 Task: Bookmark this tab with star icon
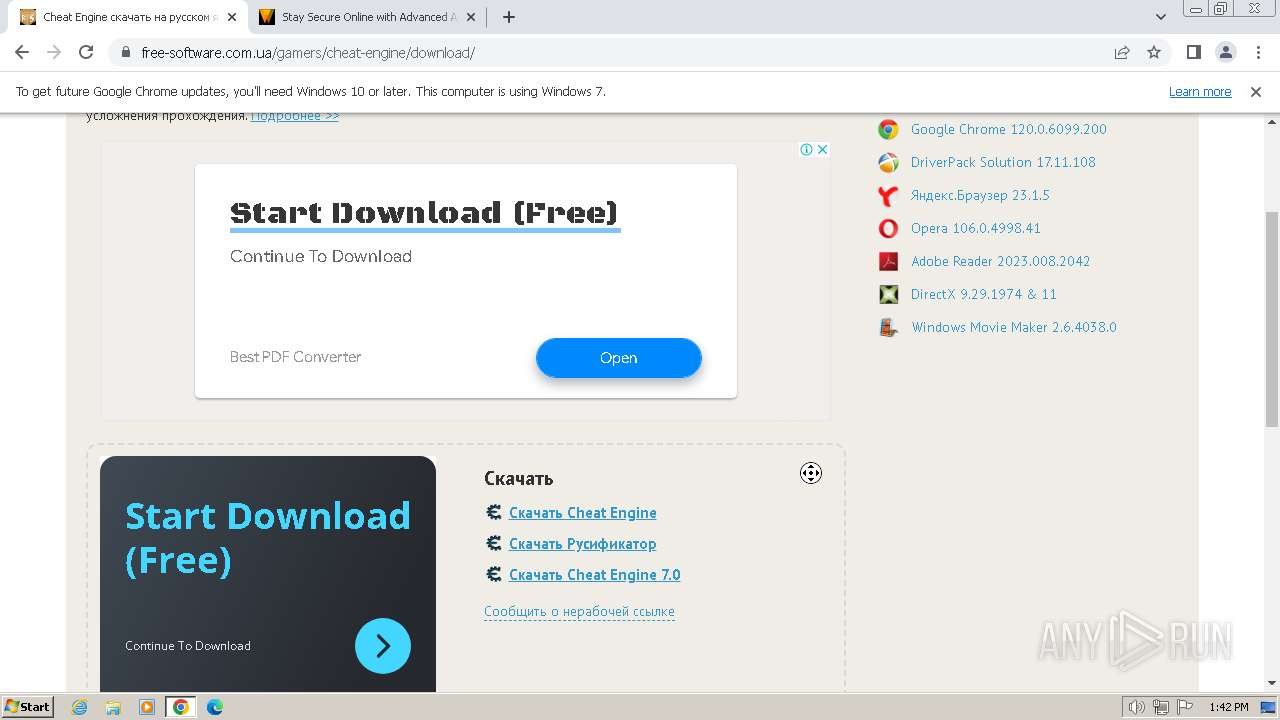(1154, 52)
